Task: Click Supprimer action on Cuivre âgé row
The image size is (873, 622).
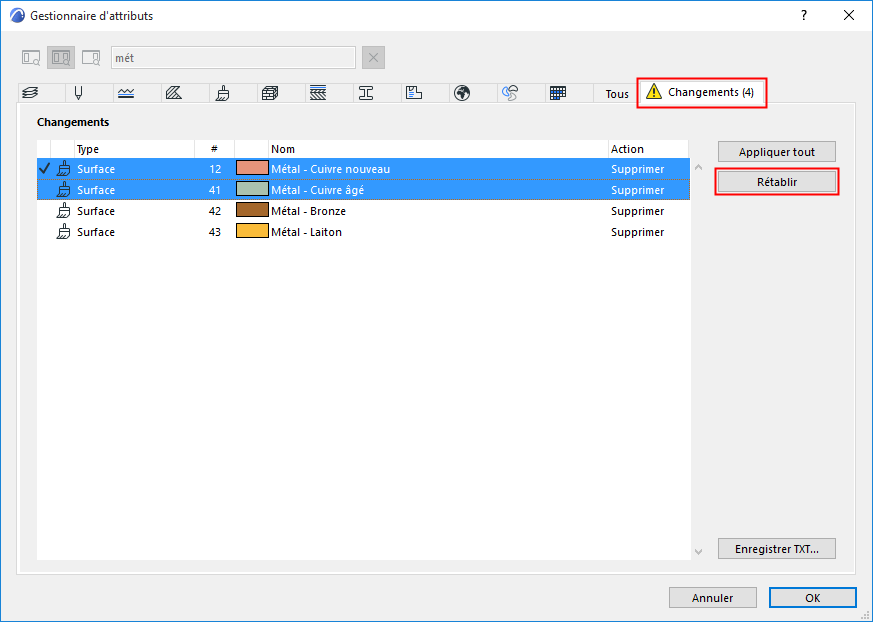Action: pos(637,190)
